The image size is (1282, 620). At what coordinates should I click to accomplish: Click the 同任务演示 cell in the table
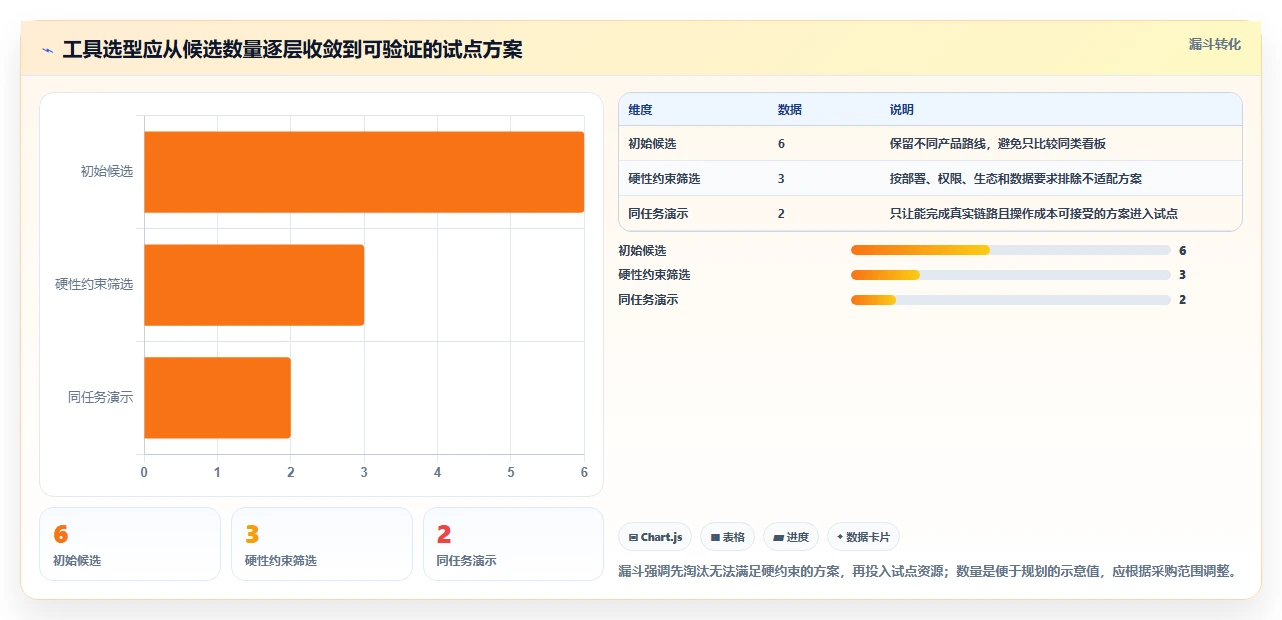click(658, 214)
